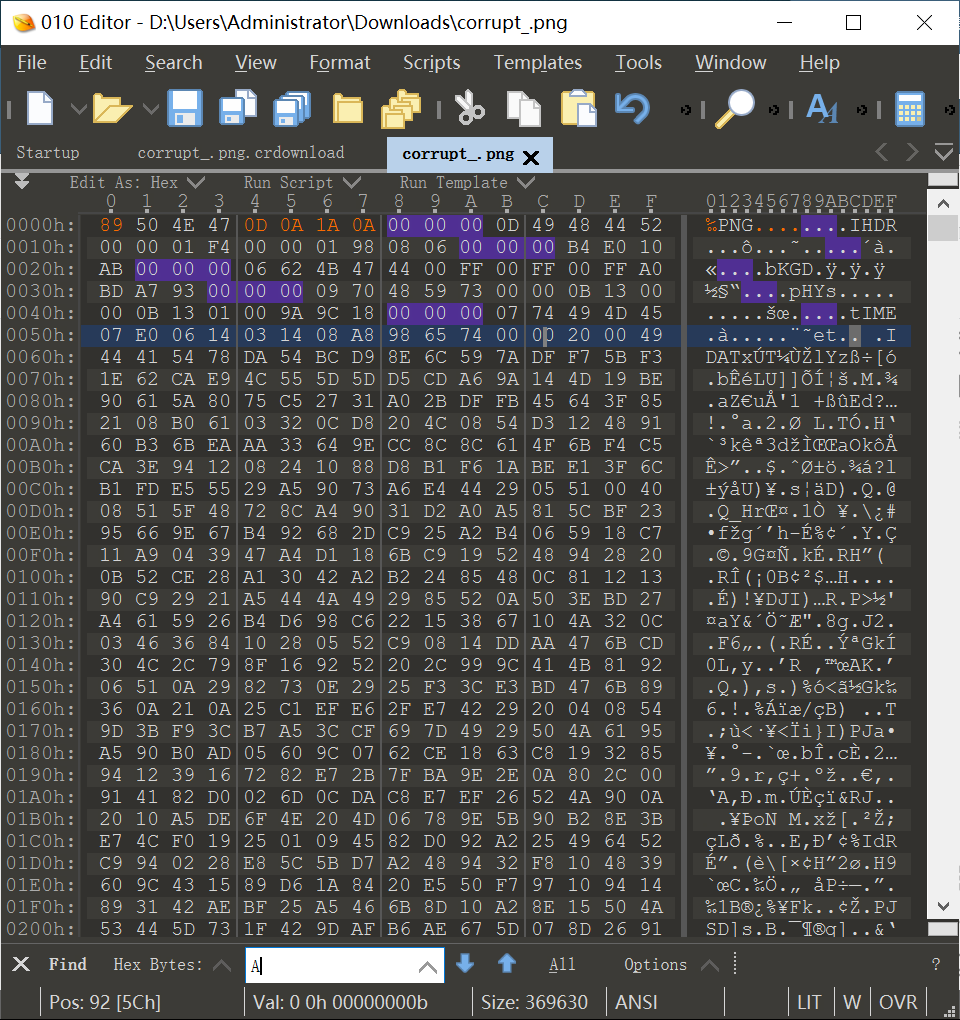The image size is (960, 1020).
Task: Click the Calculator icon
Action: tap(909, 109)
